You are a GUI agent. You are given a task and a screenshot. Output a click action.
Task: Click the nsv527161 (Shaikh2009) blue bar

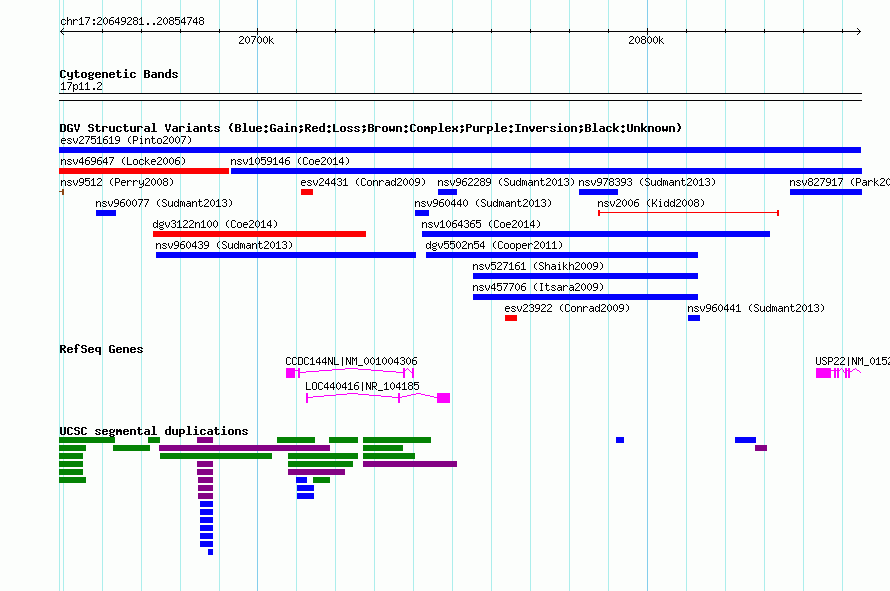click(585, 276)
